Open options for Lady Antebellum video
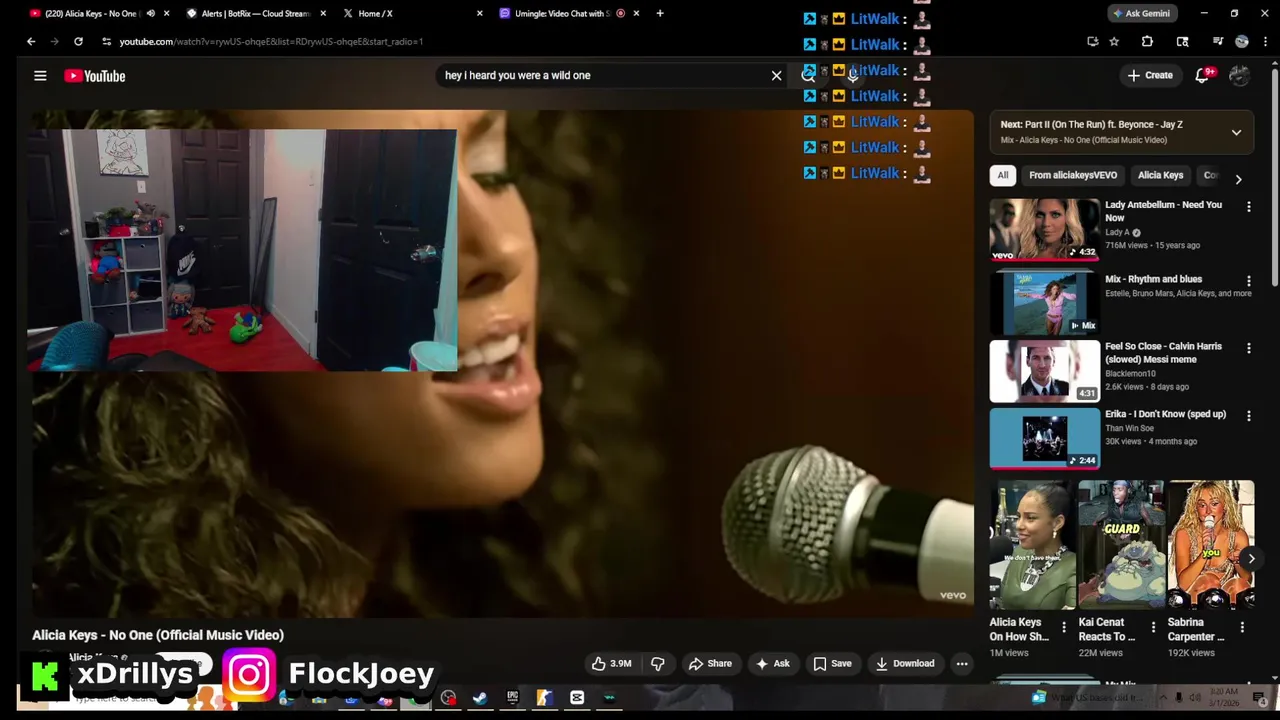This screenshot has height=720, width=1280. tap(1248, 207)
